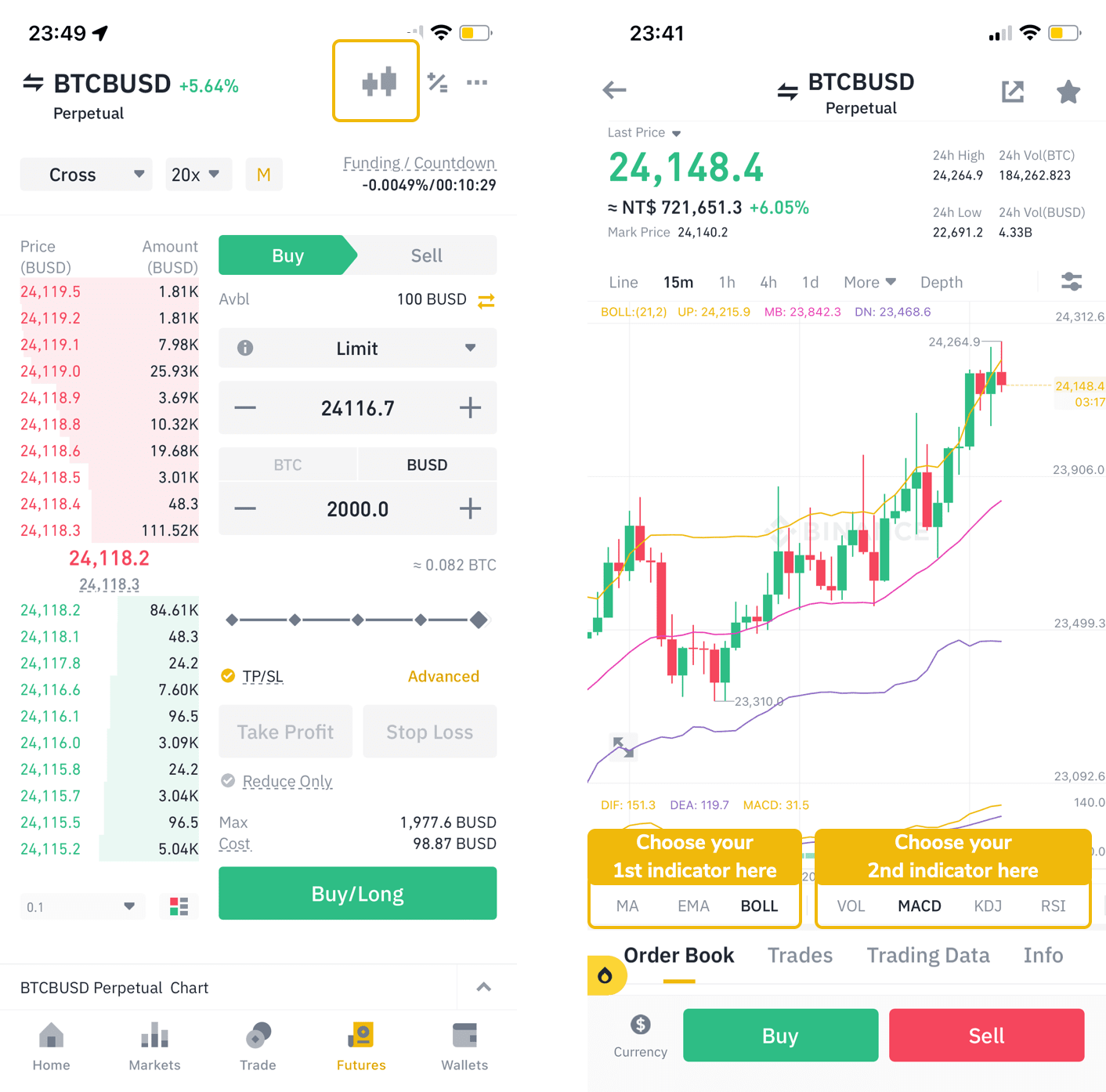Add BTCBUSD to favorites with the star
Screen dimensions: 1106x1092
(1068, 92)
